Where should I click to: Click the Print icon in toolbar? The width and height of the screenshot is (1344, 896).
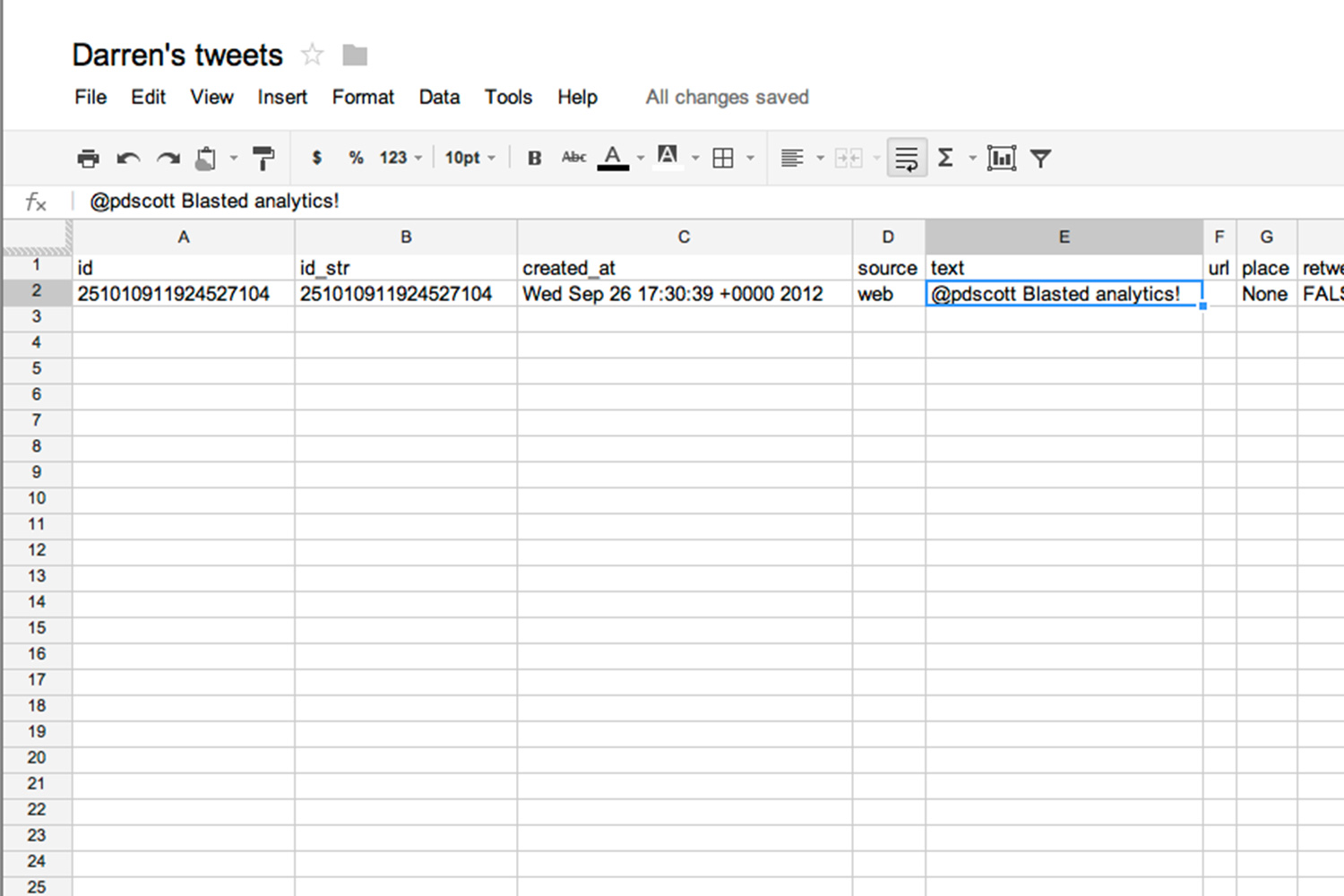click(88, 159)
